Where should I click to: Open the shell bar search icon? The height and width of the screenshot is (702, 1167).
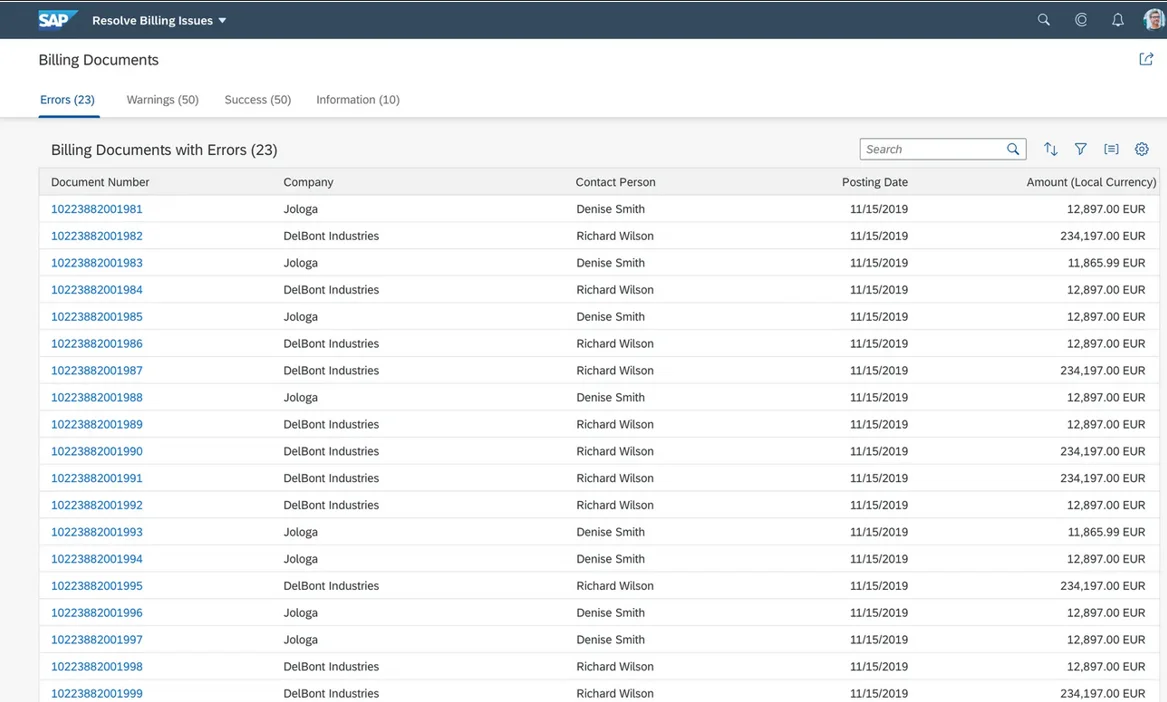(x=1043, y=20)
